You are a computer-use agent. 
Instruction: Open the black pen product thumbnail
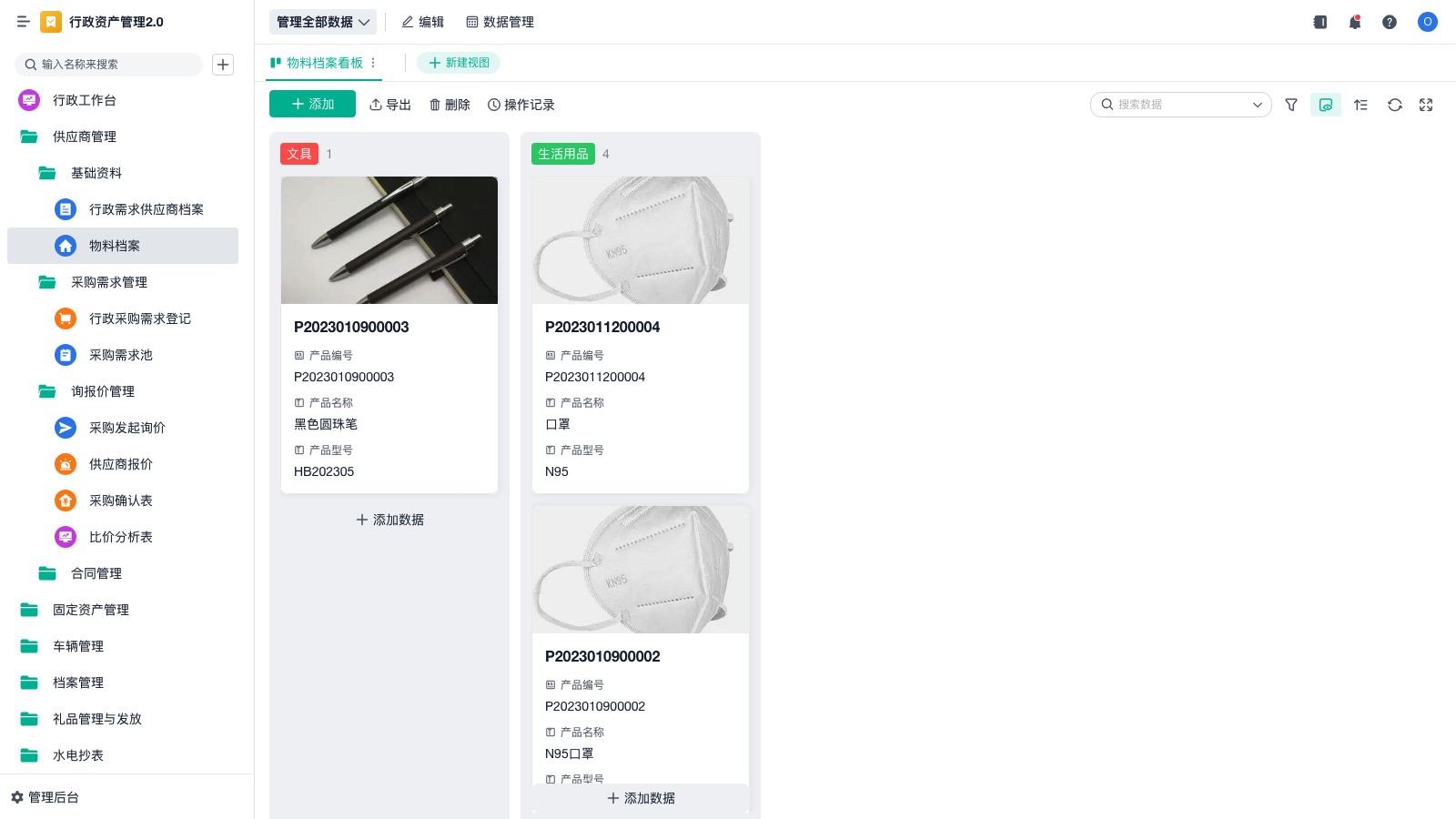point(389,240)
